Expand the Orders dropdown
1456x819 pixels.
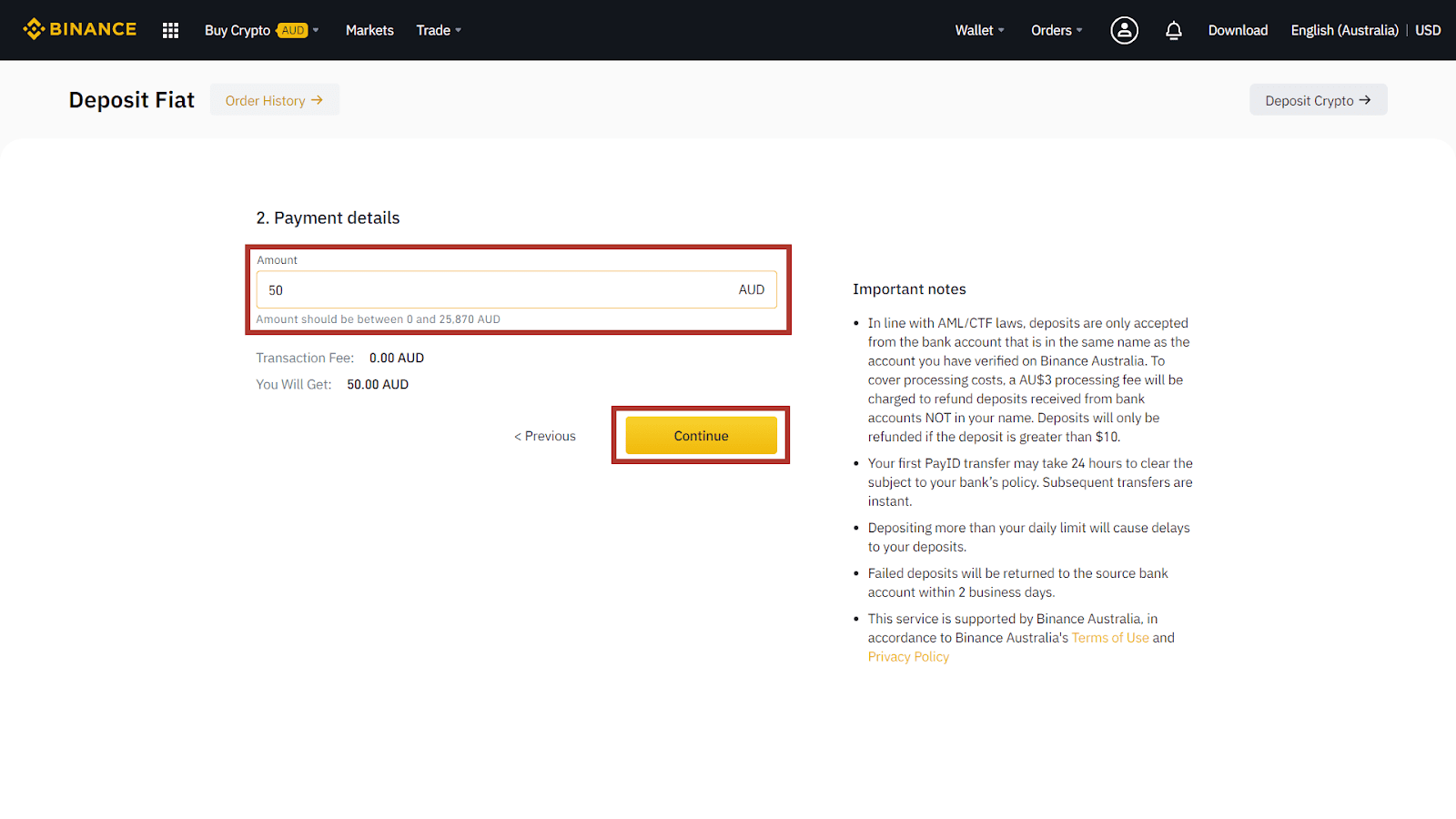coord(1057,30)
